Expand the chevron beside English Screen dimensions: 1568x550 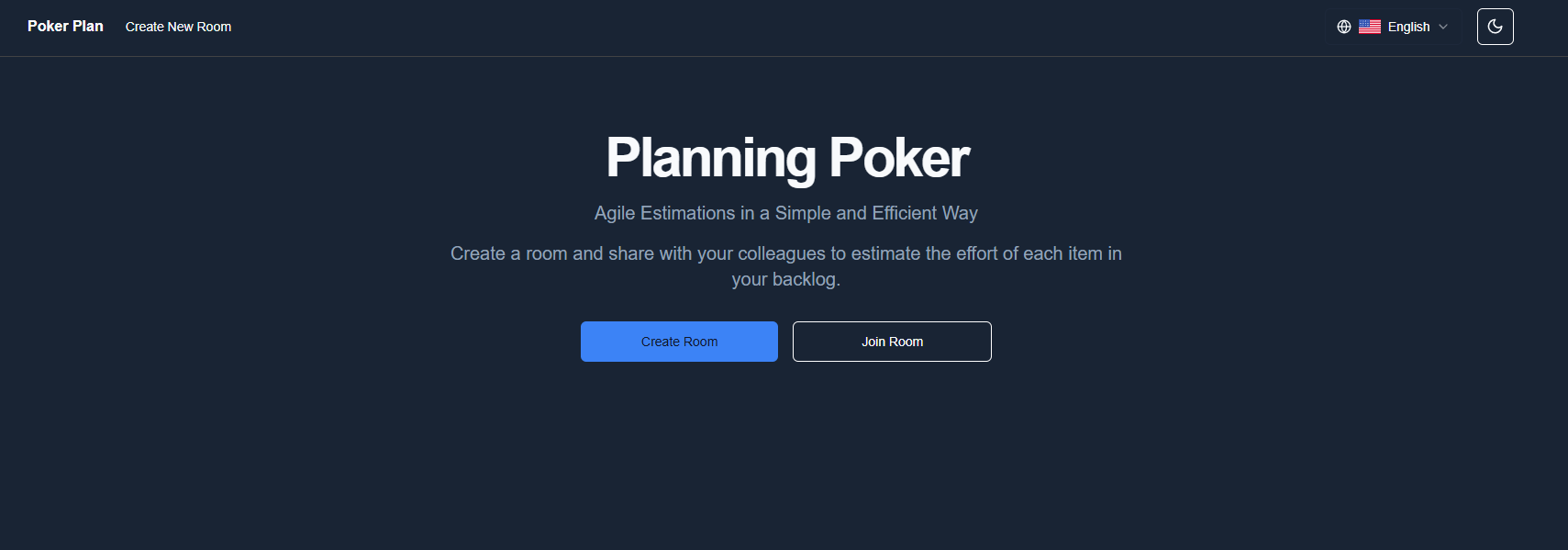[x=1443, y=27]
